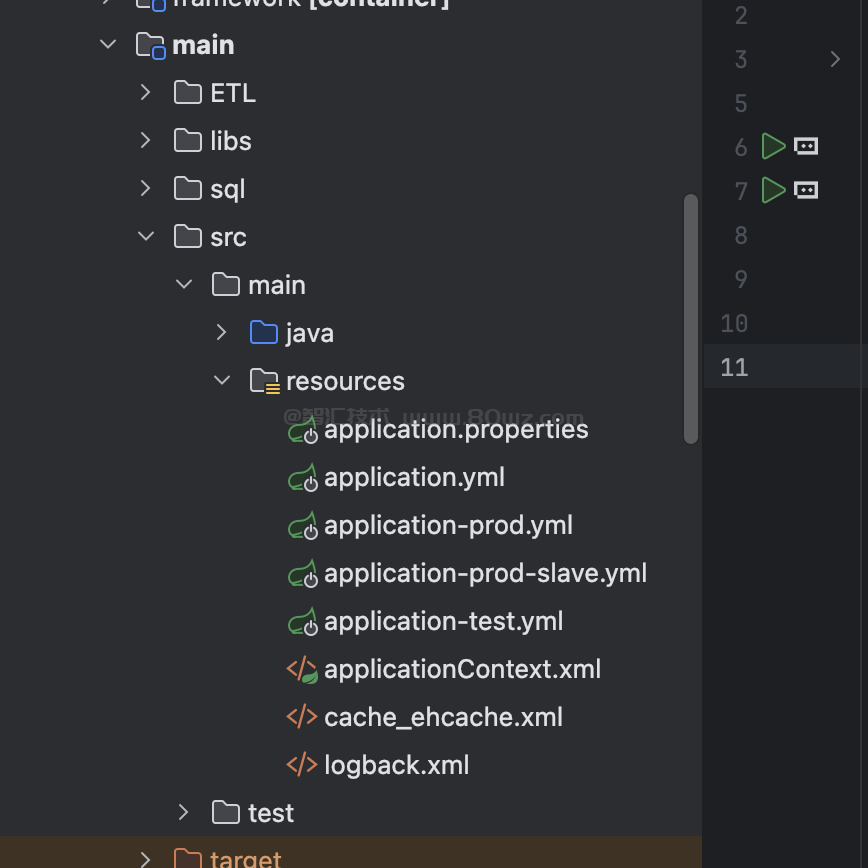Click the XML icon of logback.xml
The image size is (868, 868).
[302, 765]
